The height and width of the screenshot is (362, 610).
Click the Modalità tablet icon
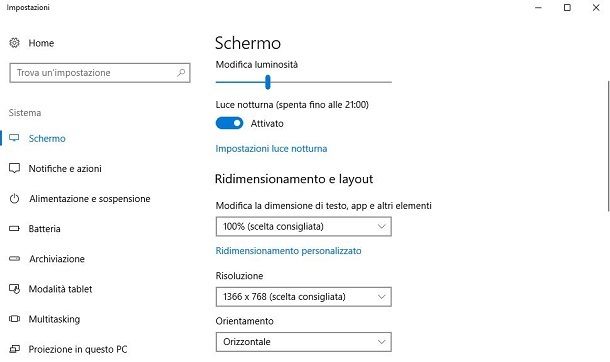tap(14, 289)
